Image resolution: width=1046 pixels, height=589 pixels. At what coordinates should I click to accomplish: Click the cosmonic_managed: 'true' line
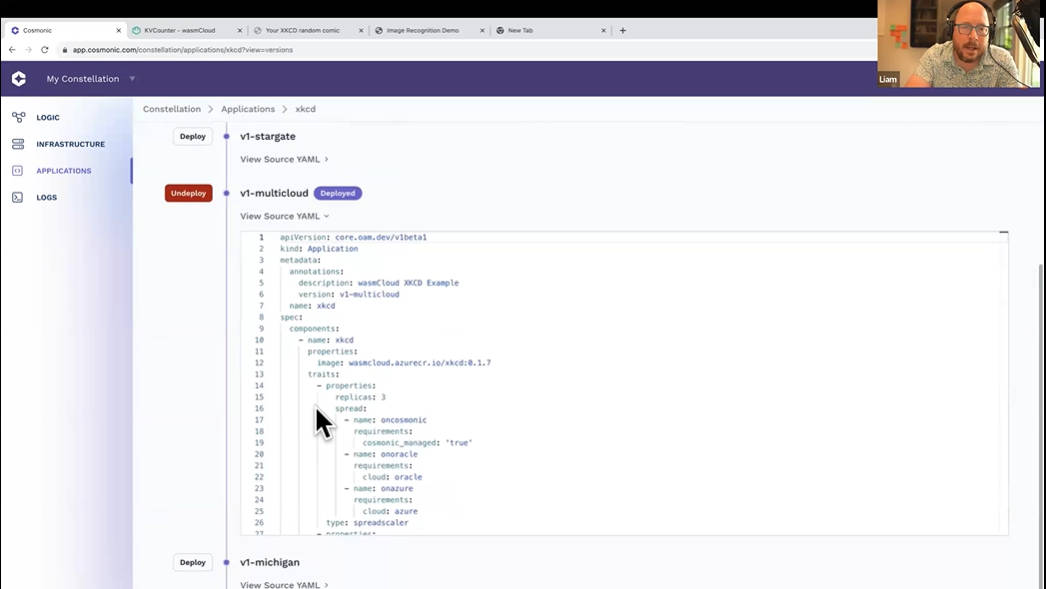[x=417, y=443]
